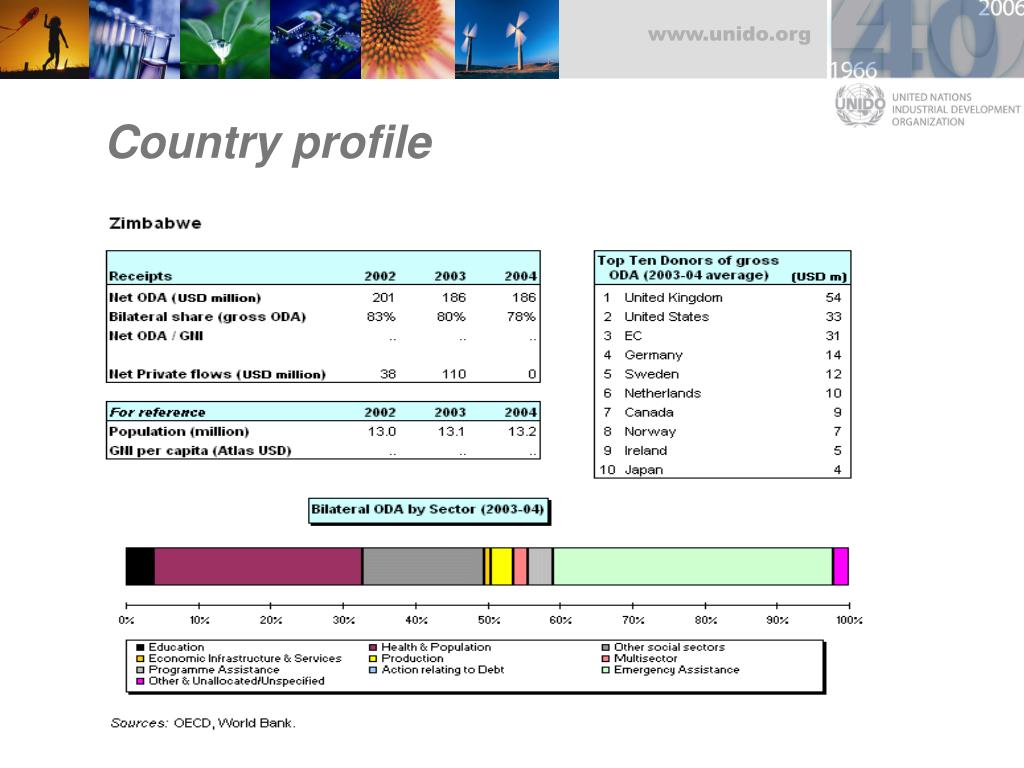
Task: Click the Ireland donor row
Action: [x=722, y=451]
